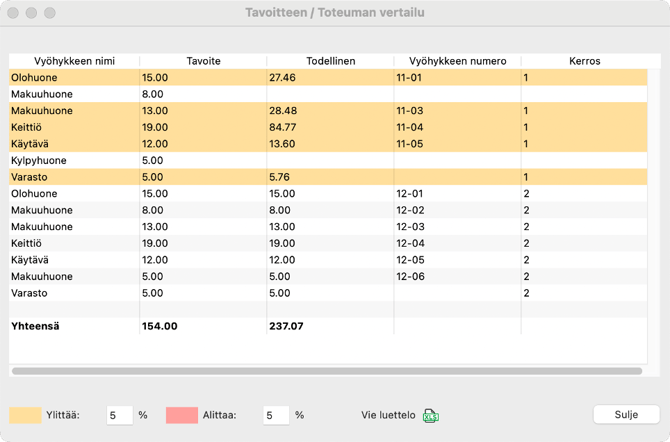Click the Todellinen column header
The image size is (670, 442).
click(330, 61)
